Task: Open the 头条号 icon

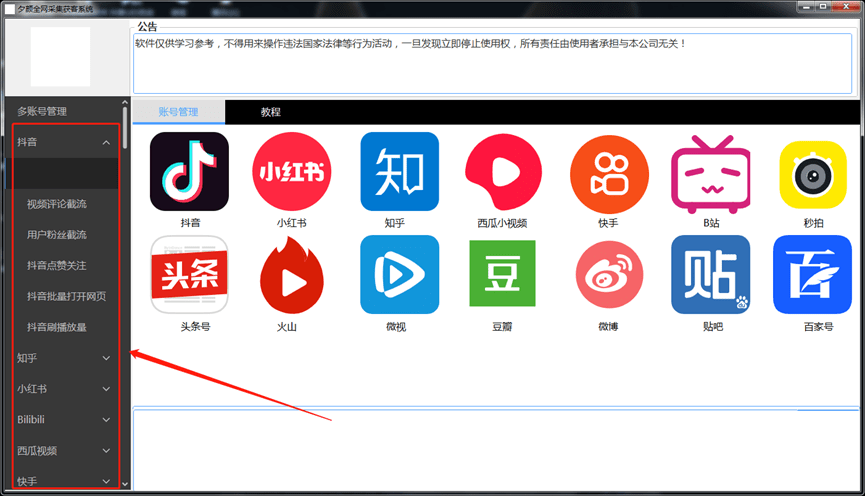Action: pos(189,275)
